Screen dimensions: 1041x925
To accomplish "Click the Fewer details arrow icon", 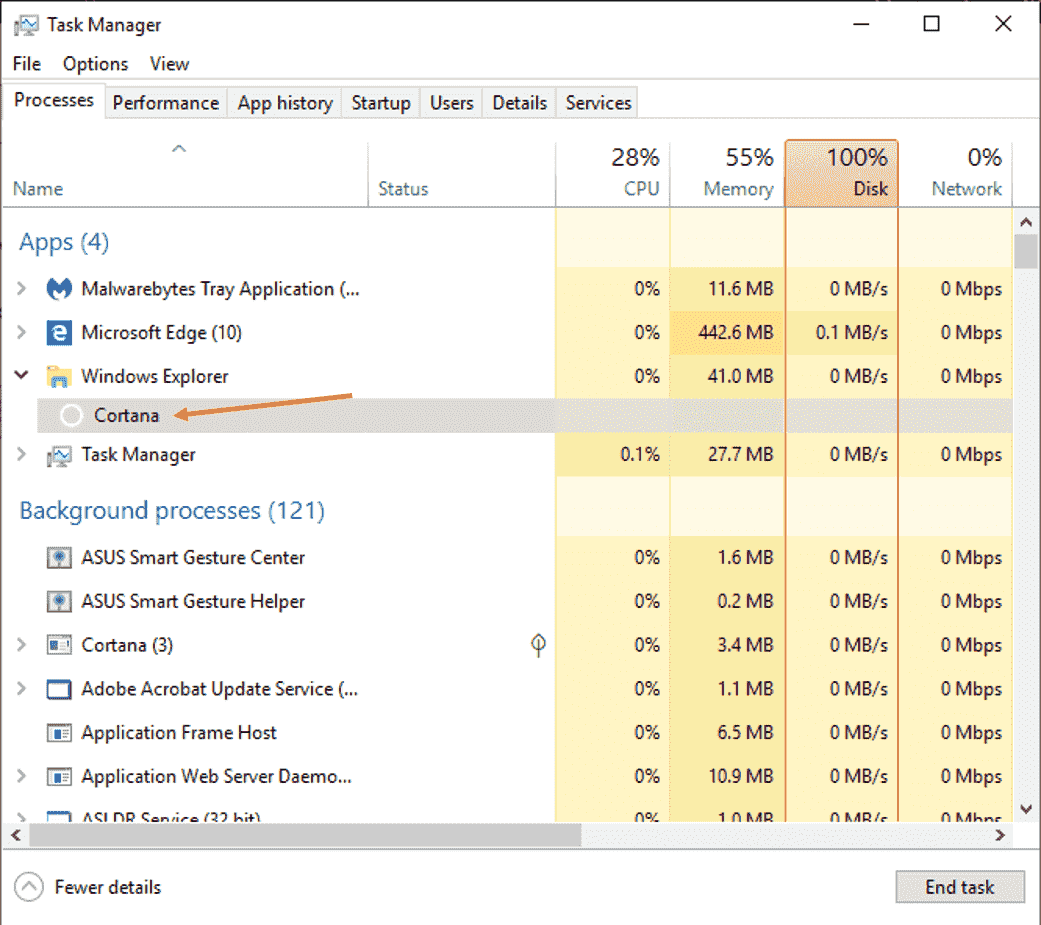I will pos(29,887).
